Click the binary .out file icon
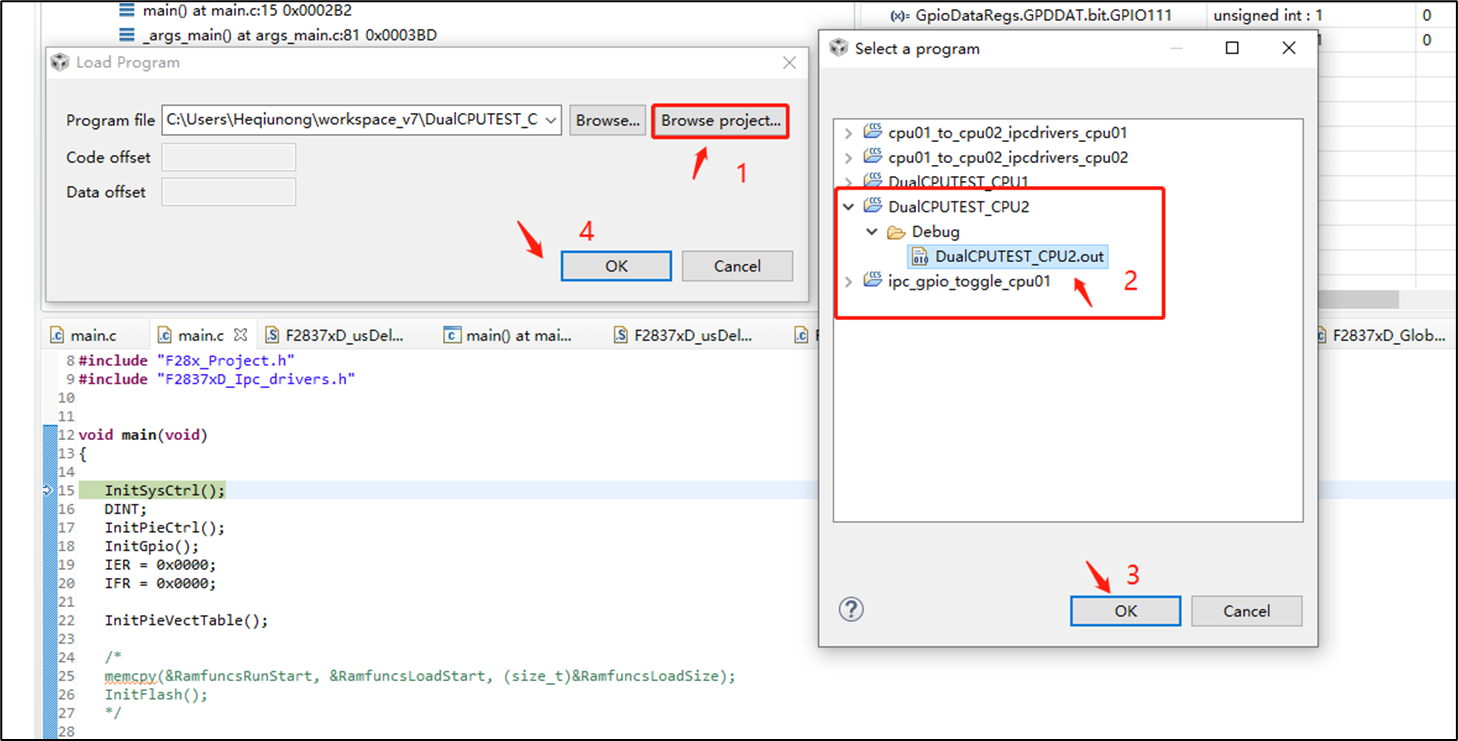Image resolution: width=1458 pixels, height=741 pixels. click(x=921, y=257)
